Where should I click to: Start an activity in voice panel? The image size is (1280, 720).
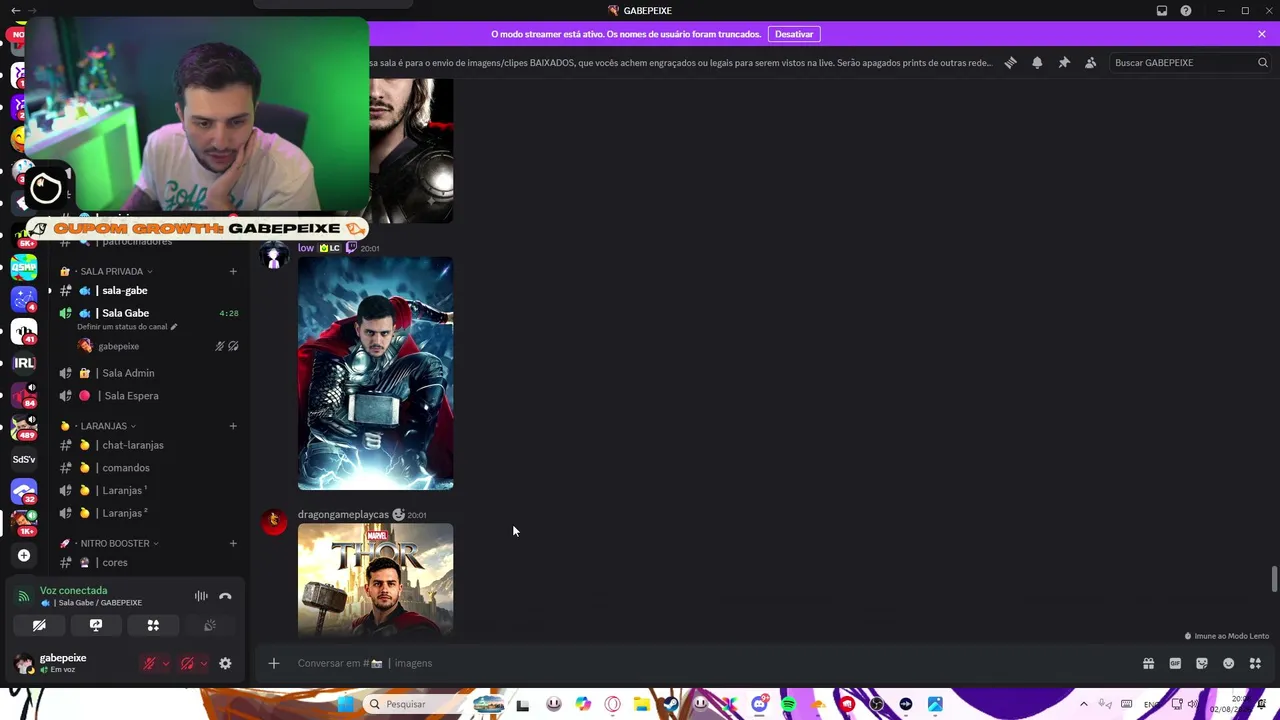pyautogui.click(x=153, y=625)
